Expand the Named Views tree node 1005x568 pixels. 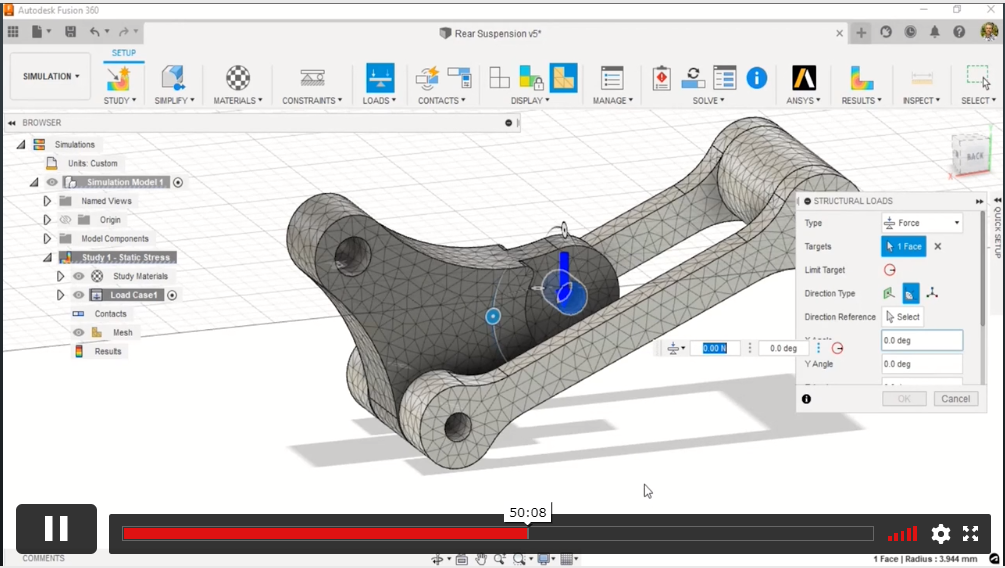[x=46, y=201]
